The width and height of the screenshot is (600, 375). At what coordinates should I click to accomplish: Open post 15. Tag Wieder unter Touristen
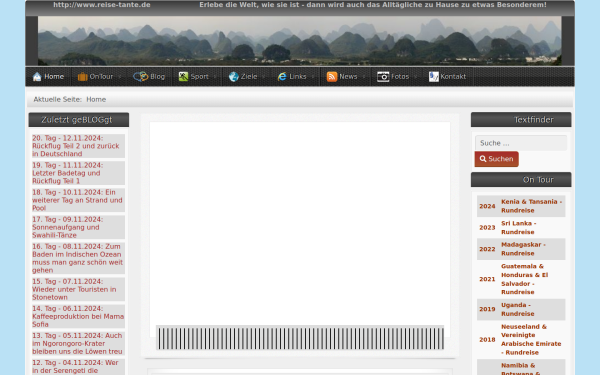pos(78,289)
